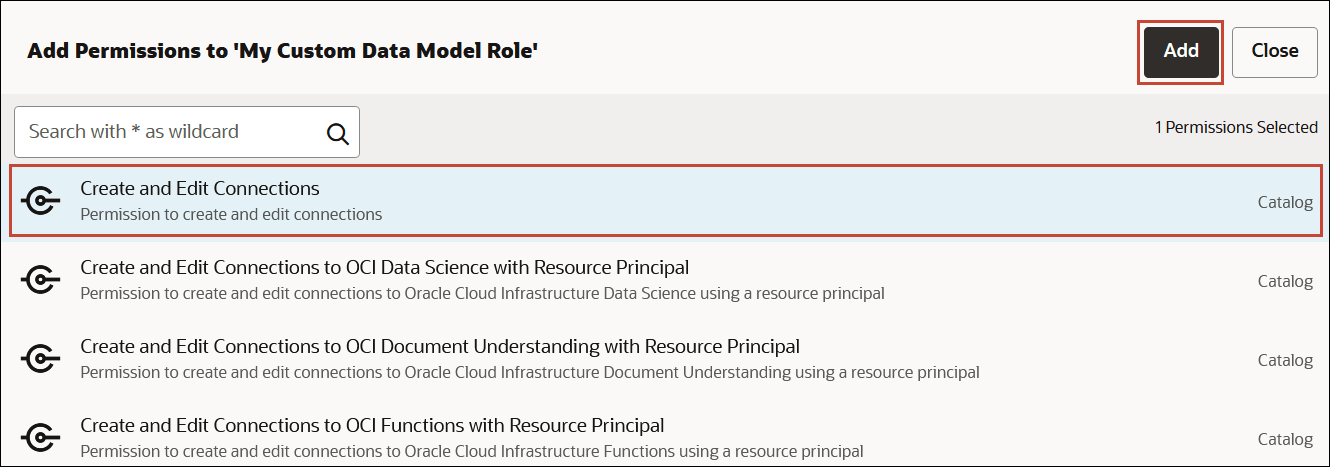Click Catalog label on Create and Edit Connections row
The image size is (1330, 467).
[1284, 202]
